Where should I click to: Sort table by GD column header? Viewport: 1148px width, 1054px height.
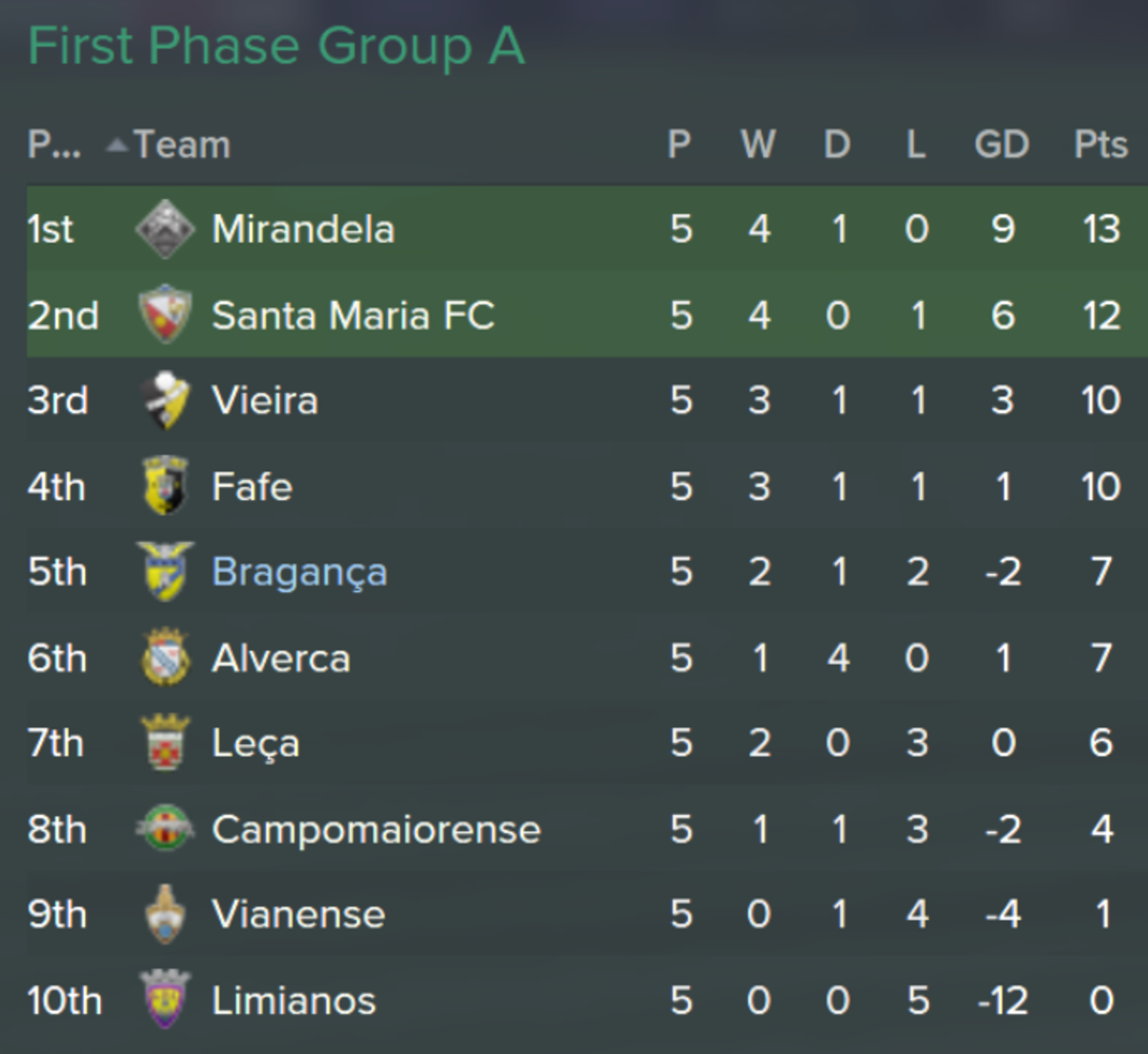pyautogui.click(x=1002, y=144)
